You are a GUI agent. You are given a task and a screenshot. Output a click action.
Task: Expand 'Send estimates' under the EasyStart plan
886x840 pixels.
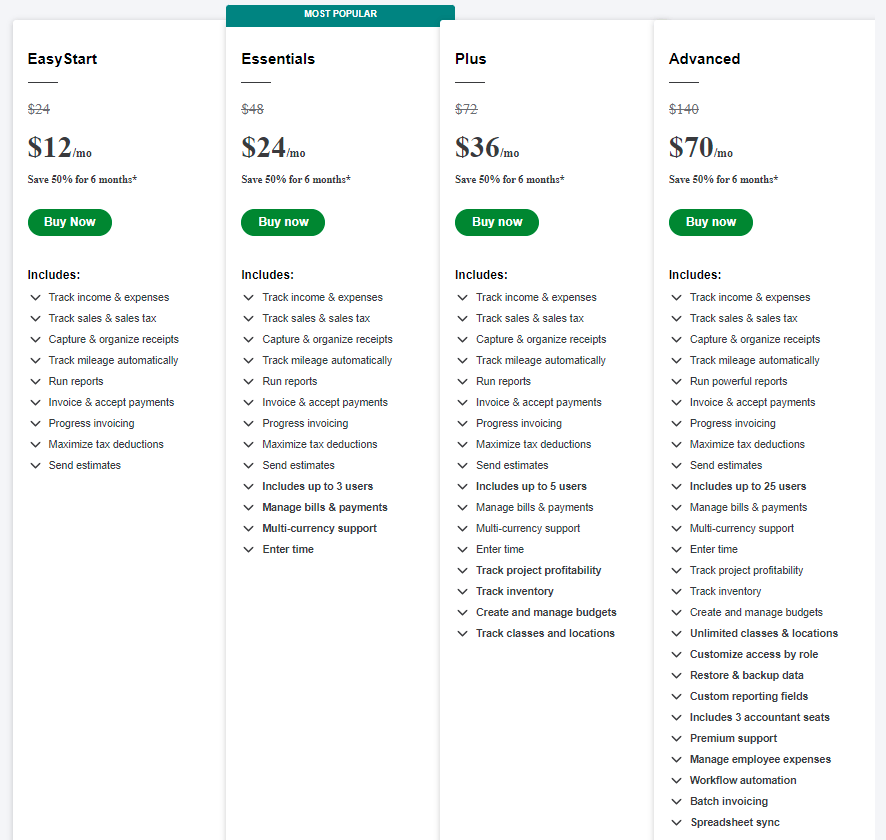click(x=35, y=466)
